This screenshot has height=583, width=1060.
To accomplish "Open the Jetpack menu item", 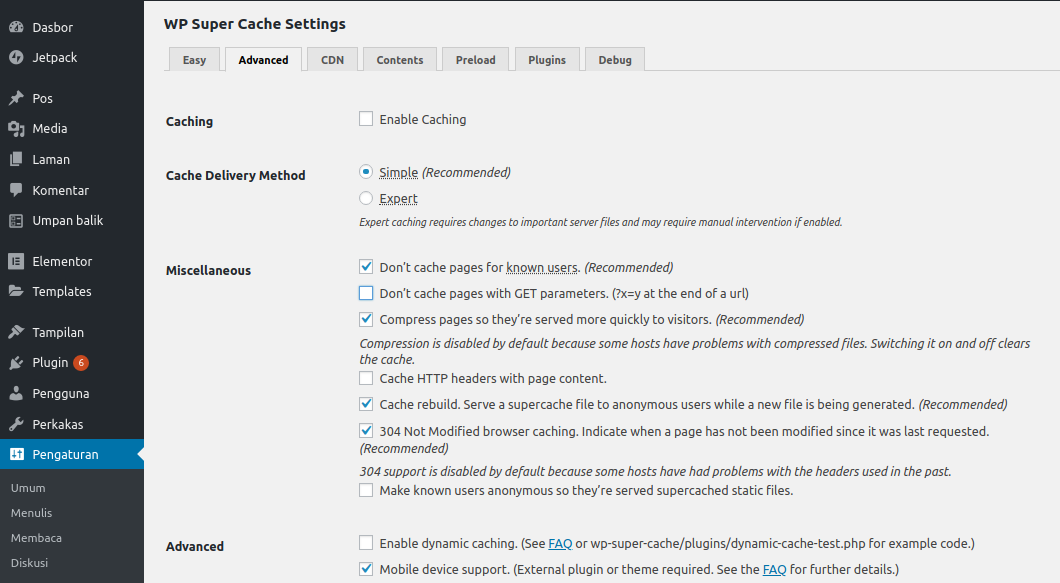I will tap(72, 57).
